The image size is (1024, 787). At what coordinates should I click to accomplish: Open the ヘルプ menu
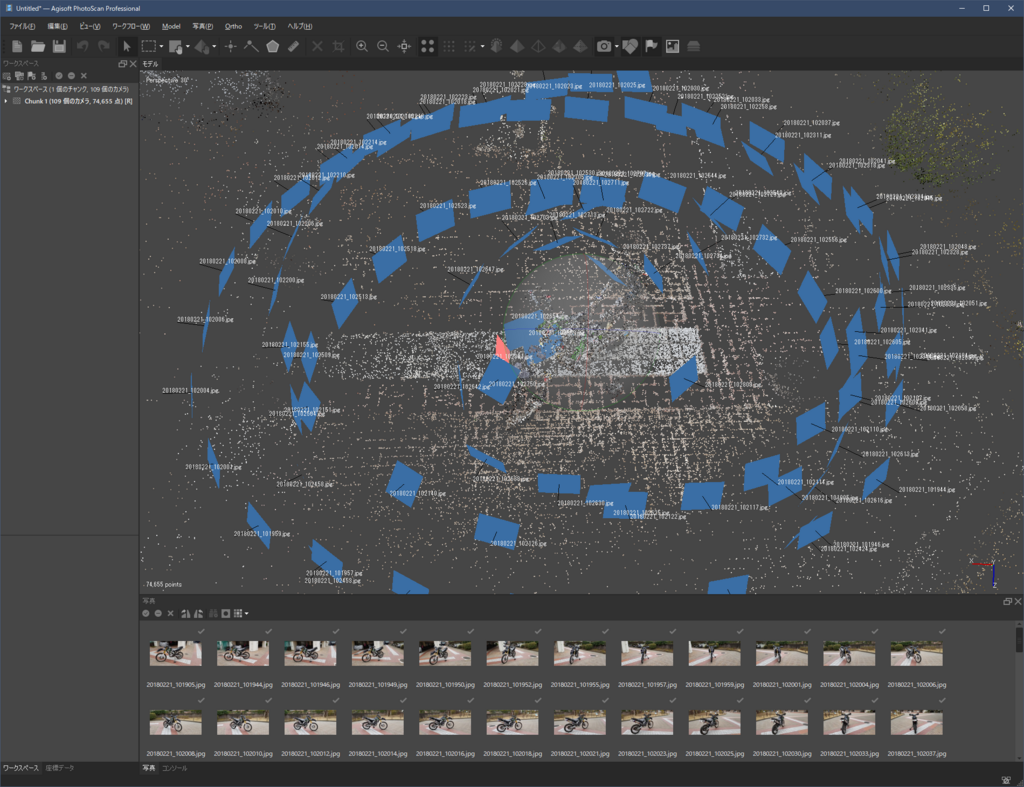point(300,26)
